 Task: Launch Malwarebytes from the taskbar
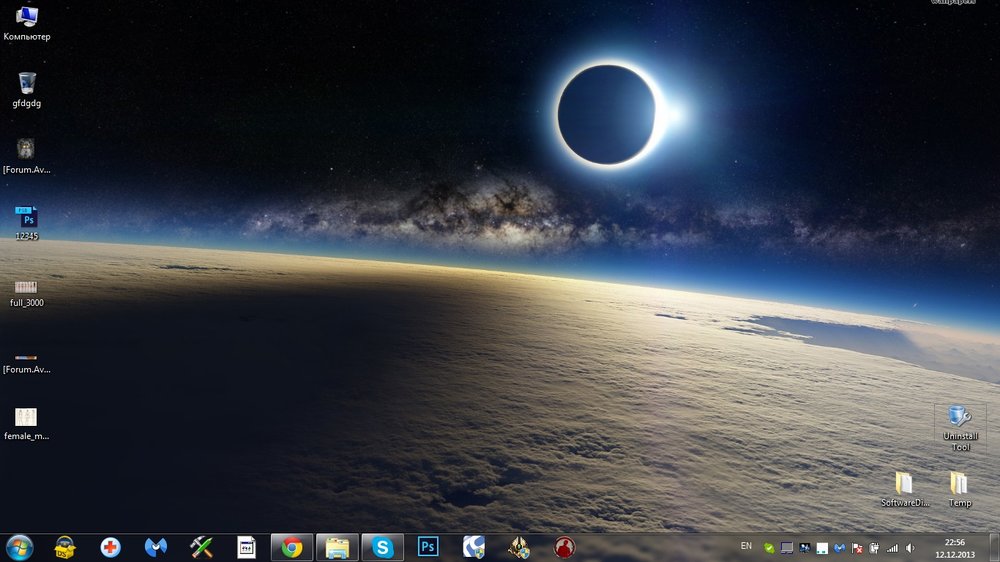pos(156,547)
